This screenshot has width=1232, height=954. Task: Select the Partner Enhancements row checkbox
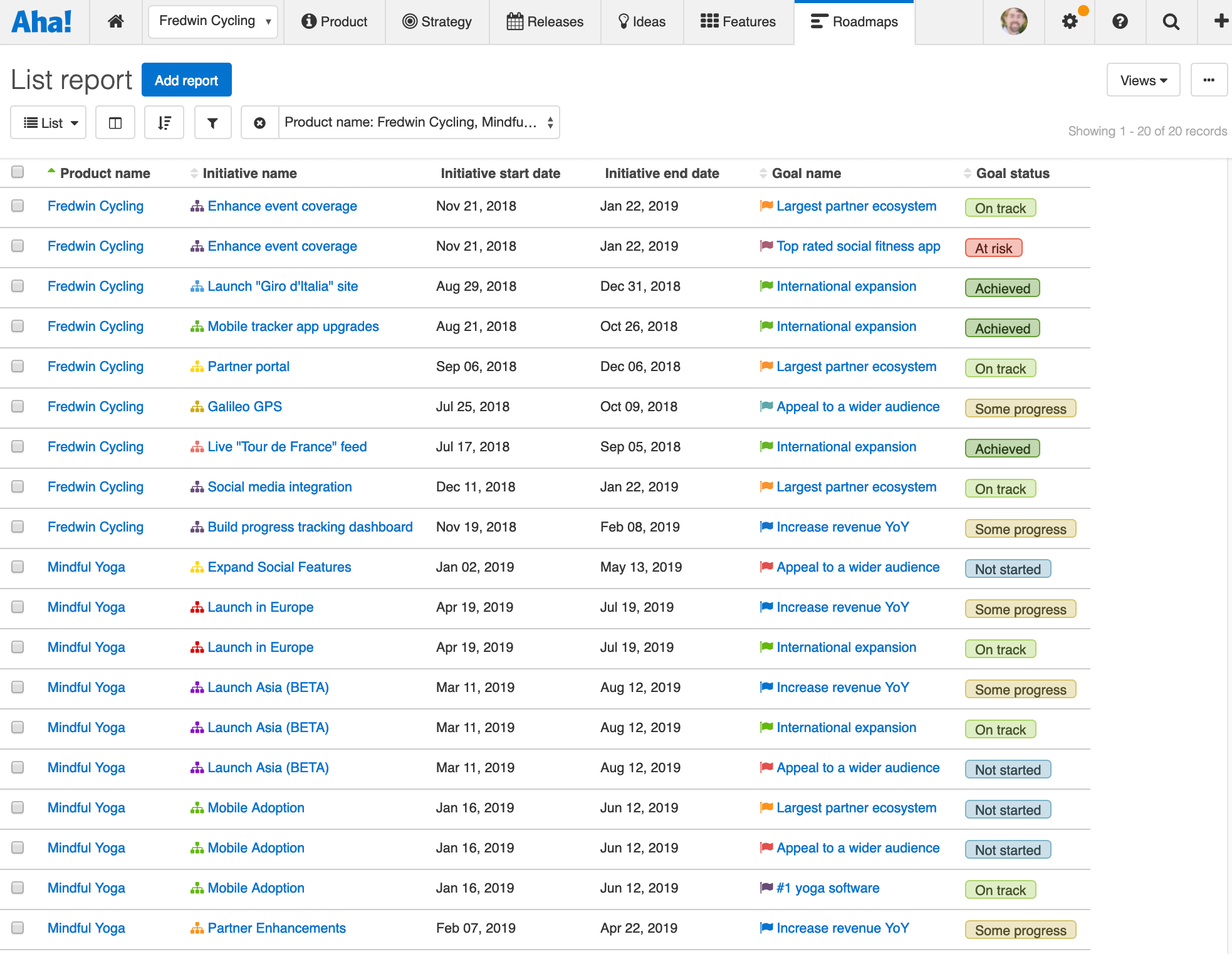point(18,928)
